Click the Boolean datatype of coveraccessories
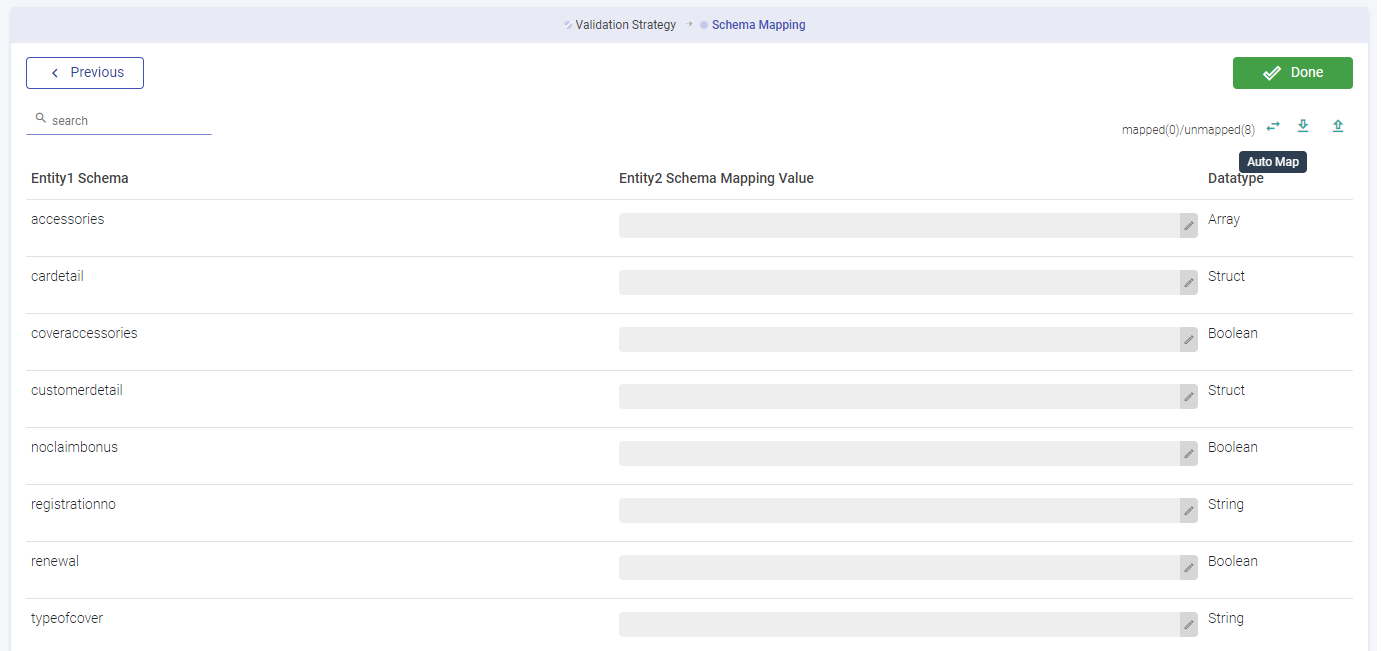 [x=1233, y=333]
